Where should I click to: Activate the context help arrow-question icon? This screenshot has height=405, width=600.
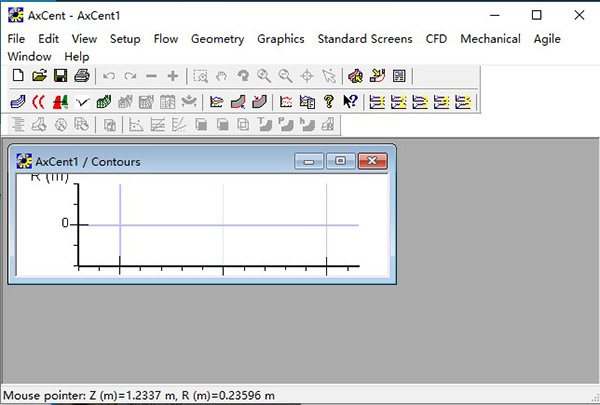click(350, 101)
